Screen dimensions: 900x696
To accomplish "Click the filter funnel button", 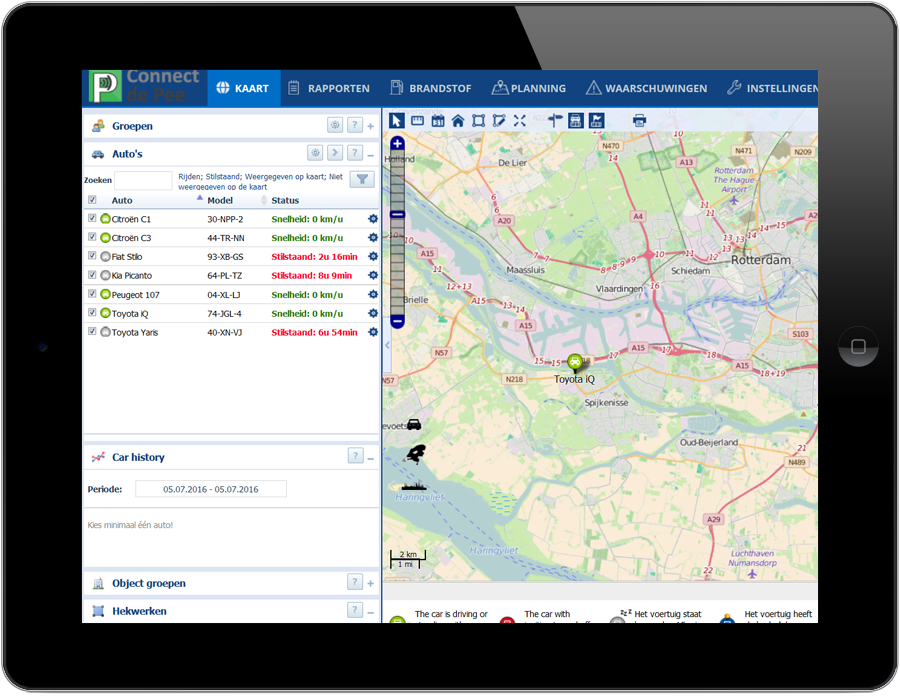I will 362,180.
